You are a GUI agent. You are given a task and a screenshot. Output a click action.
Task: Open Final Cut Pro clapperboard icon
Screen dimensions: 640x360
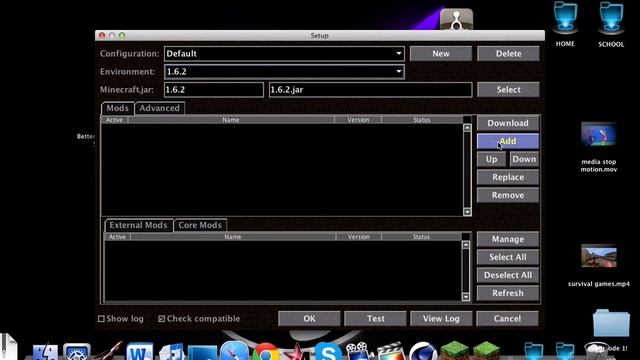click(391, 352)
